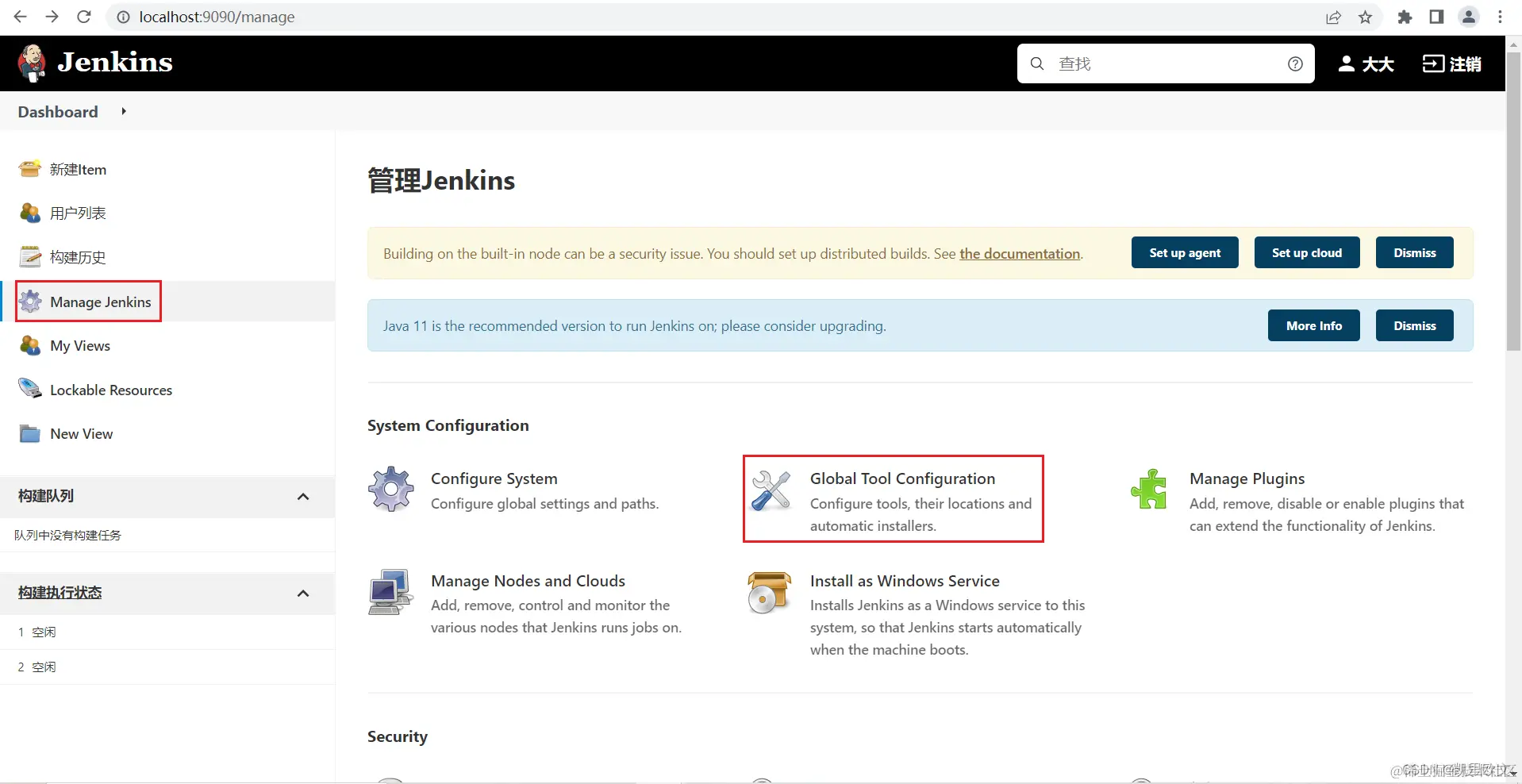Click the More Info button
This screenshot has height=784, width=1522.
click(1314, 325)
